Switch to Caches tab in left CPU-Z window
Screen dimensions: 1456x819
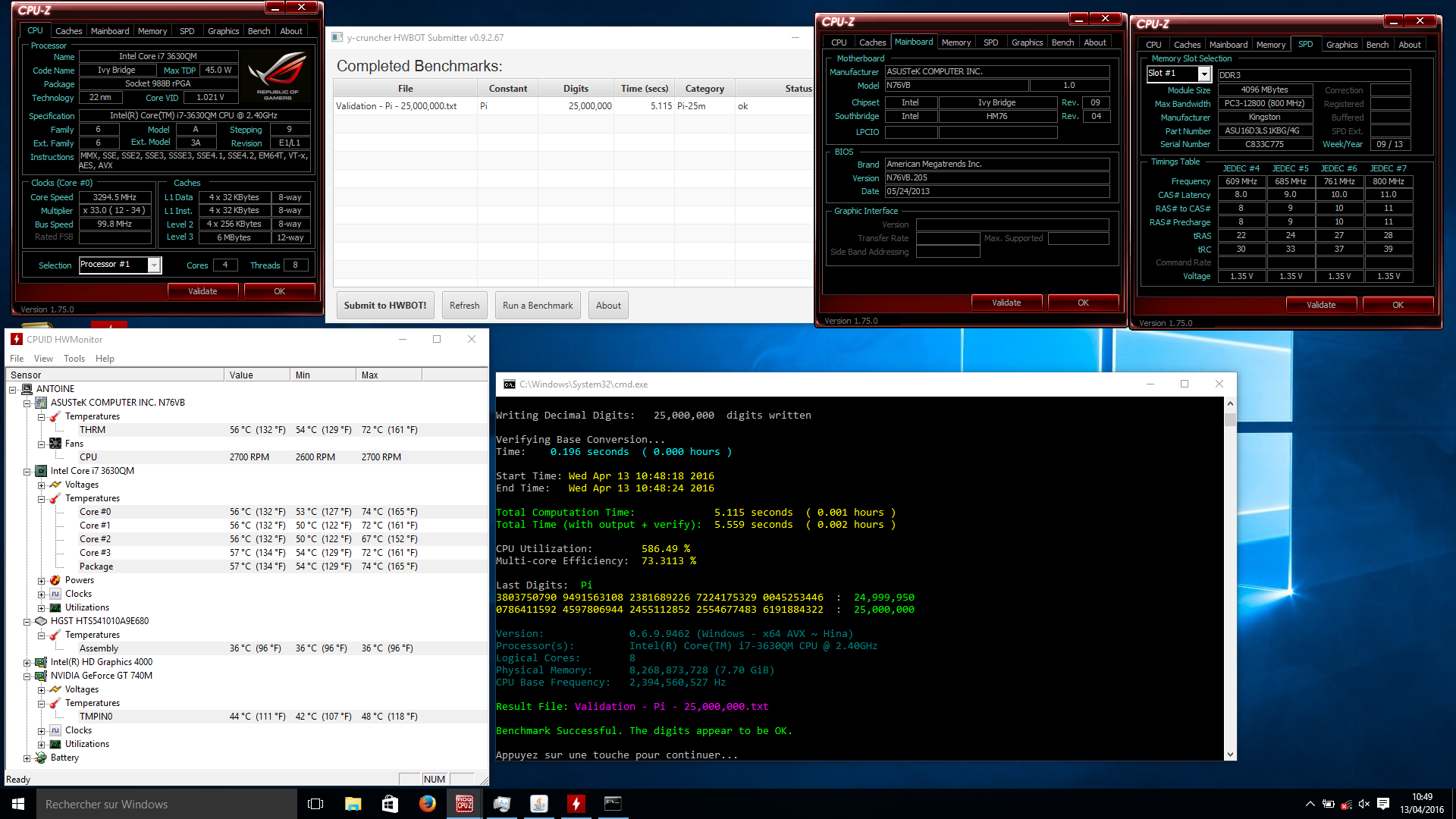tap(68, 31)
